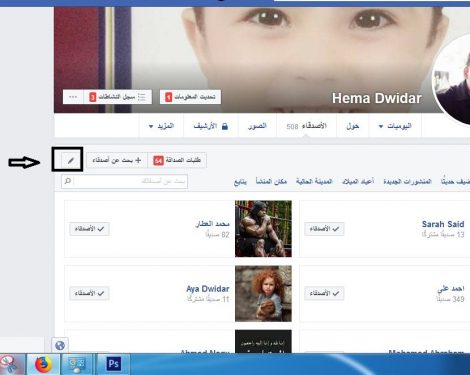Click the globe icon at bottom left
Viewport: 470px width, 375px height.
point(60,345)
